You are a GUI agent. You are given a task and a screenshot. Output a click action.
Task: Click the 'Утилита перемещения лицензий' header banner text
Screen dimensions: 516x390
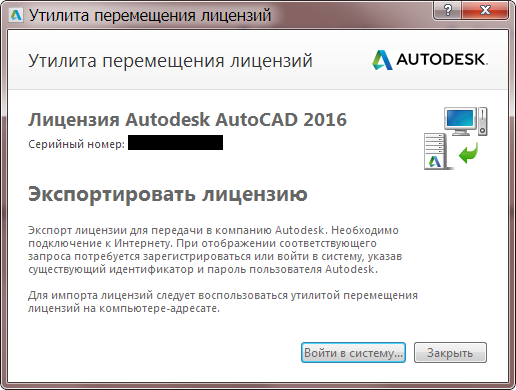coord(170,61)
